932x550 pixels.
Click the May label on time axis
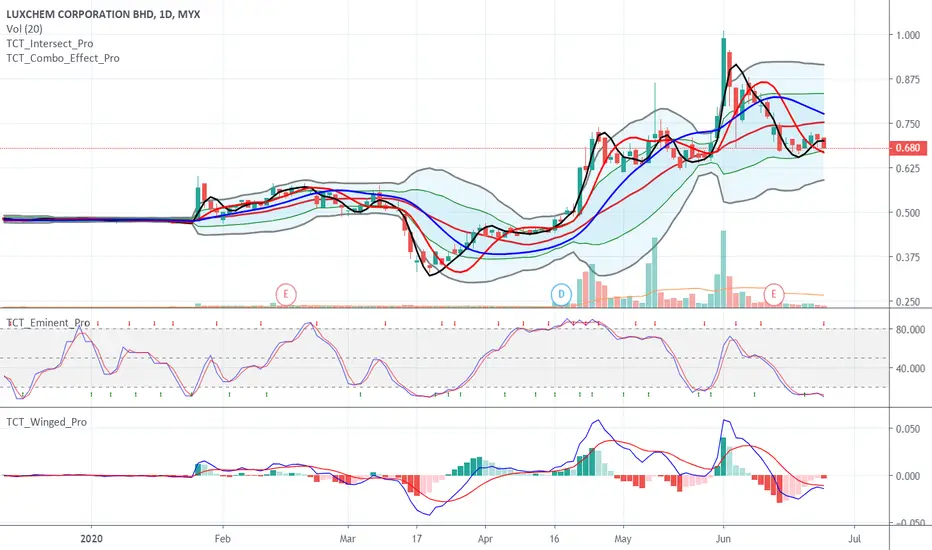click(x=623, y=539)
